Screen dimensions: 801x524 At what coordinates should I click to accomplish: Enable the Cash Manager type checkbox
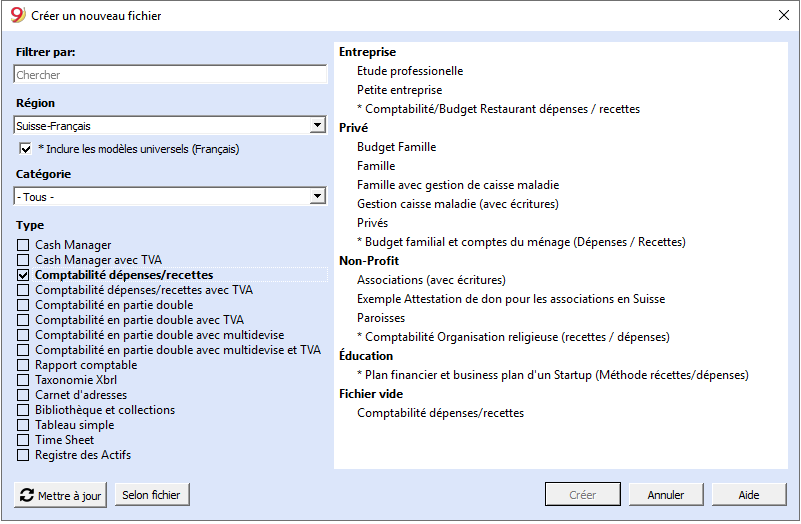pos(23,245)
